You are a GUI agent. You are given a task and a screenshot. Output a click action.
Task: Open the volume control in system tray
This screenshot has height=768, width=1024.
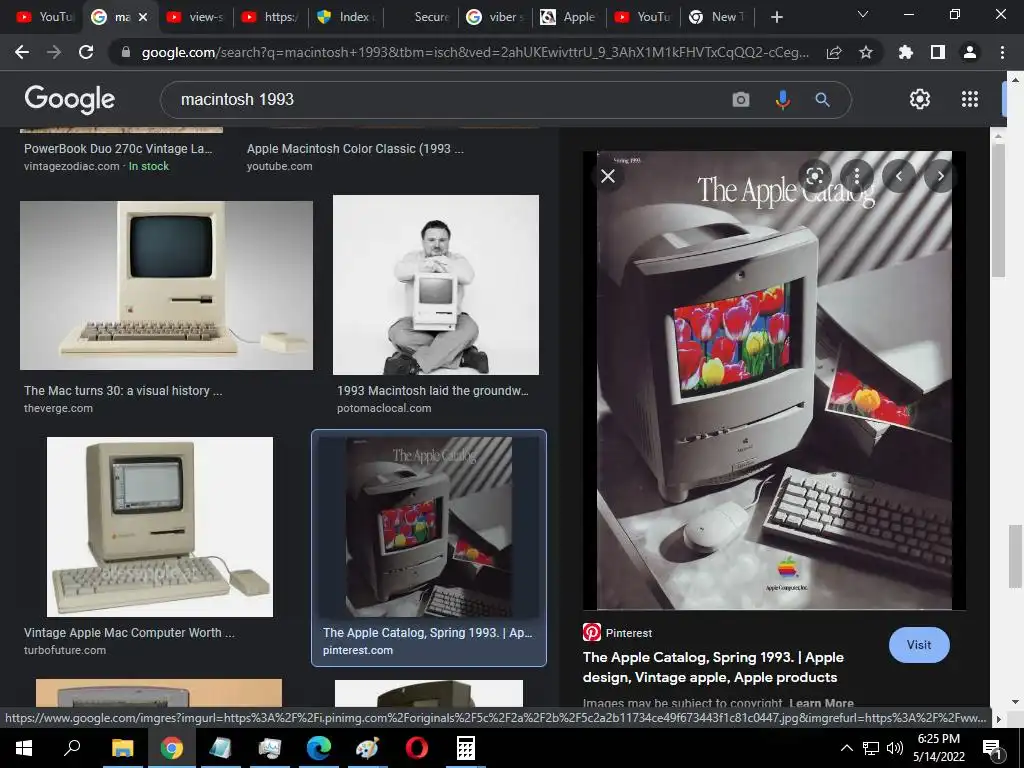894,748
